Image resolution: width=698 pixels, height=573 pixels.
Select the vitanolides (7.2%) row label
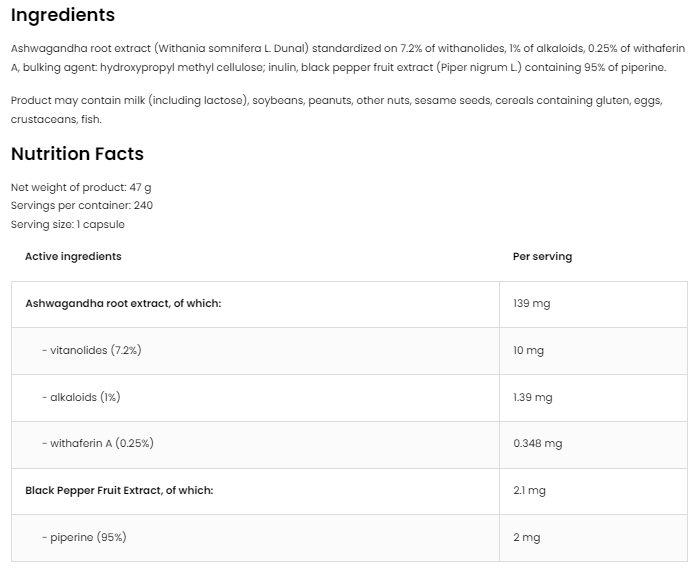[91, 350]
